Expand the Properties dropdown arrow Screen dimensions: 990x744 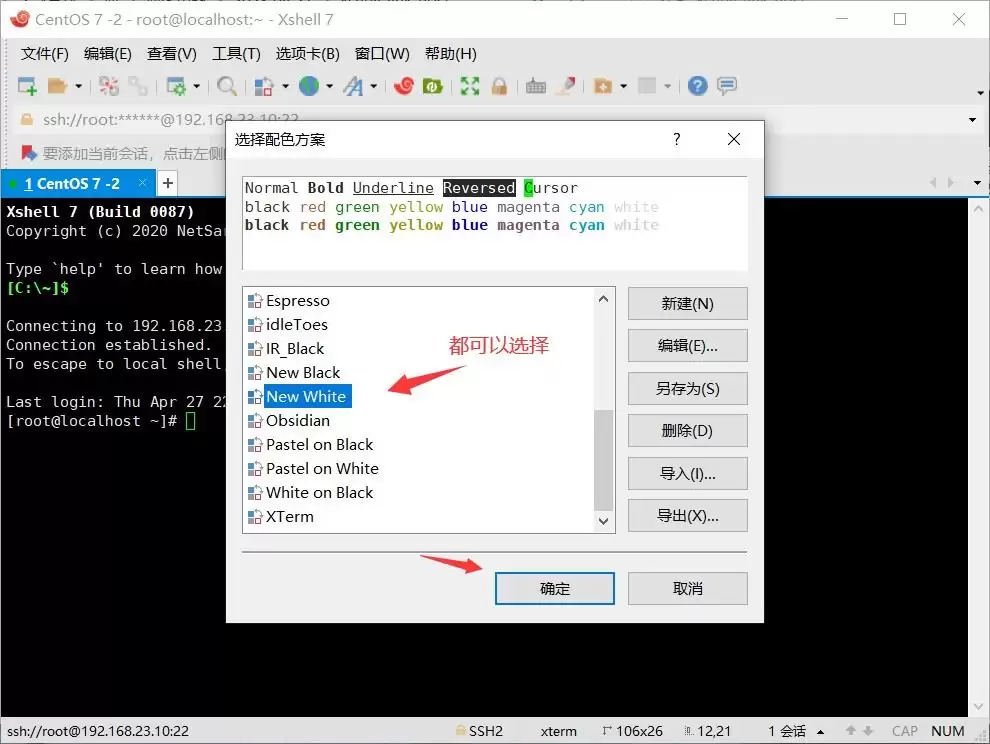coord(196,86)
